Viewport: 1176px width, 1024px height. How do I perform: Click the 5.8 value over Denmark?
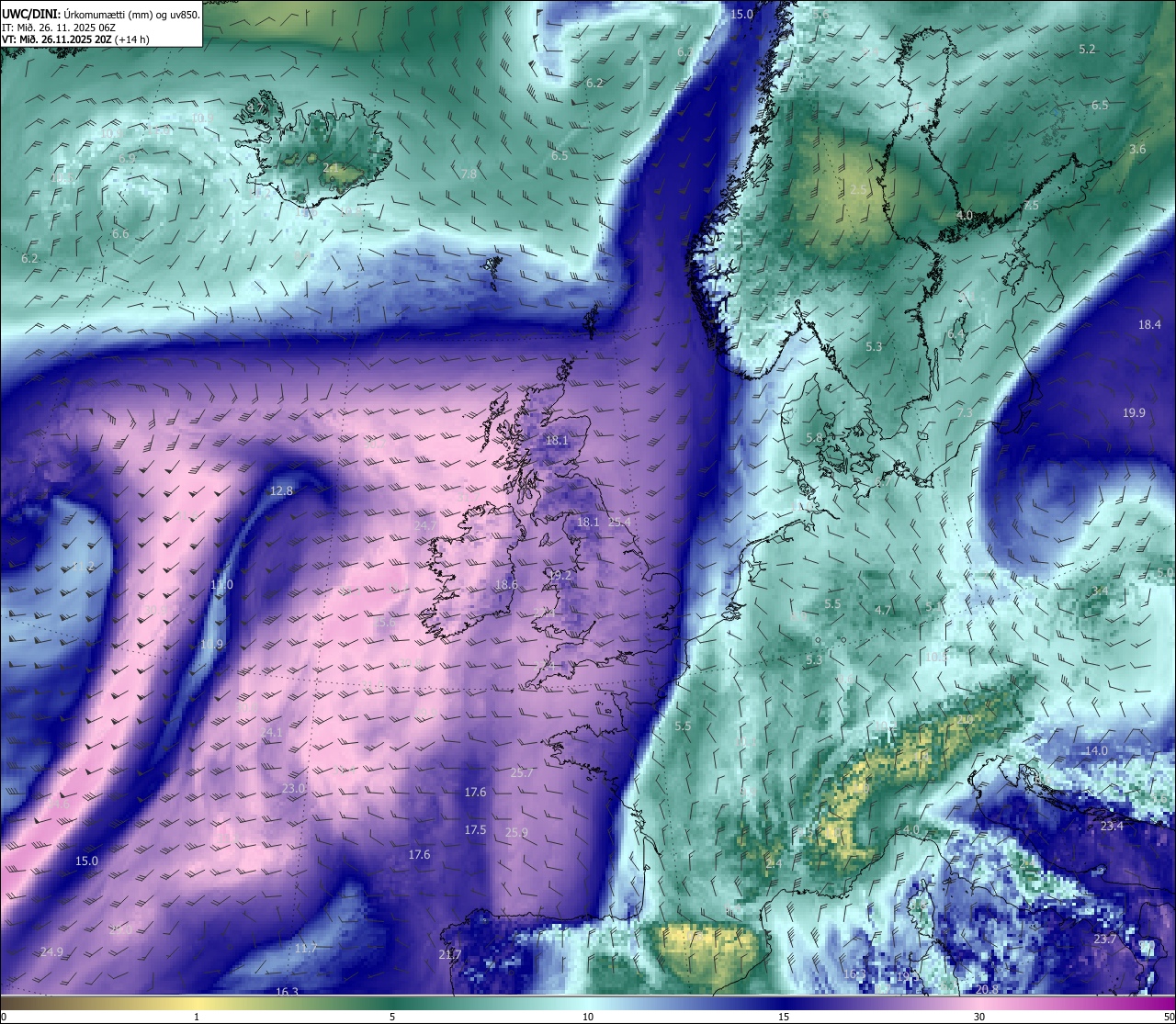point(814,438)
